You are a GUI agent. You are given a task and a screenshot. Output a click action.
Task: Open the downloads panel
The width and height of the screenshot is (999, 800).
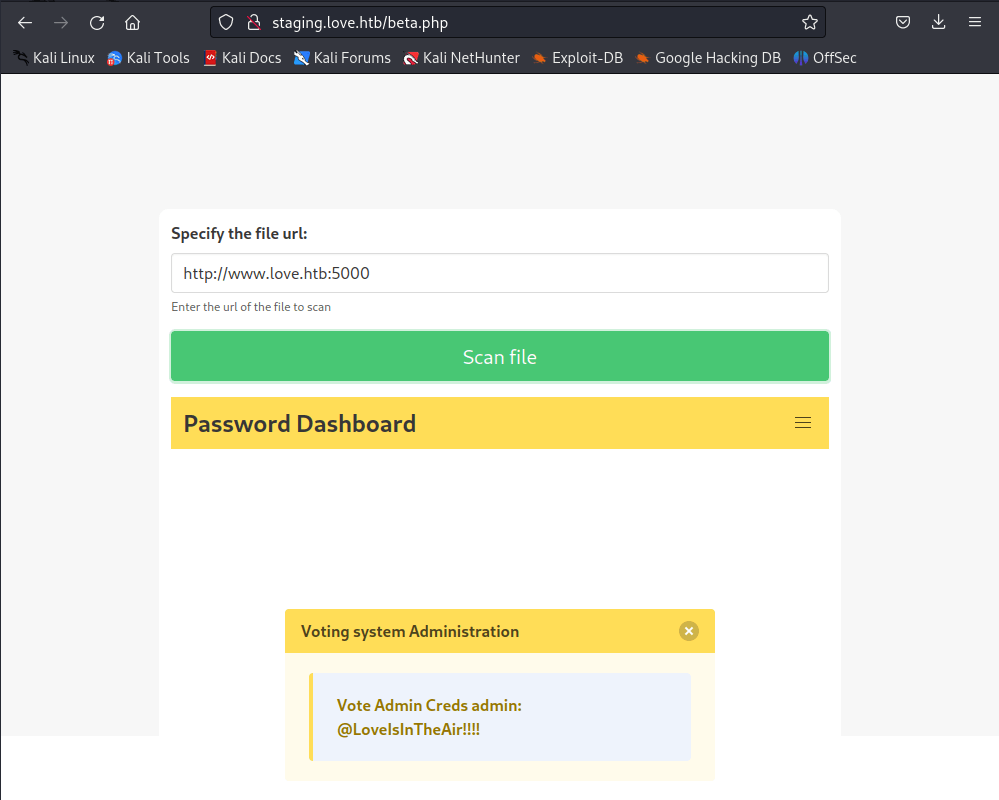coord(938,23)
